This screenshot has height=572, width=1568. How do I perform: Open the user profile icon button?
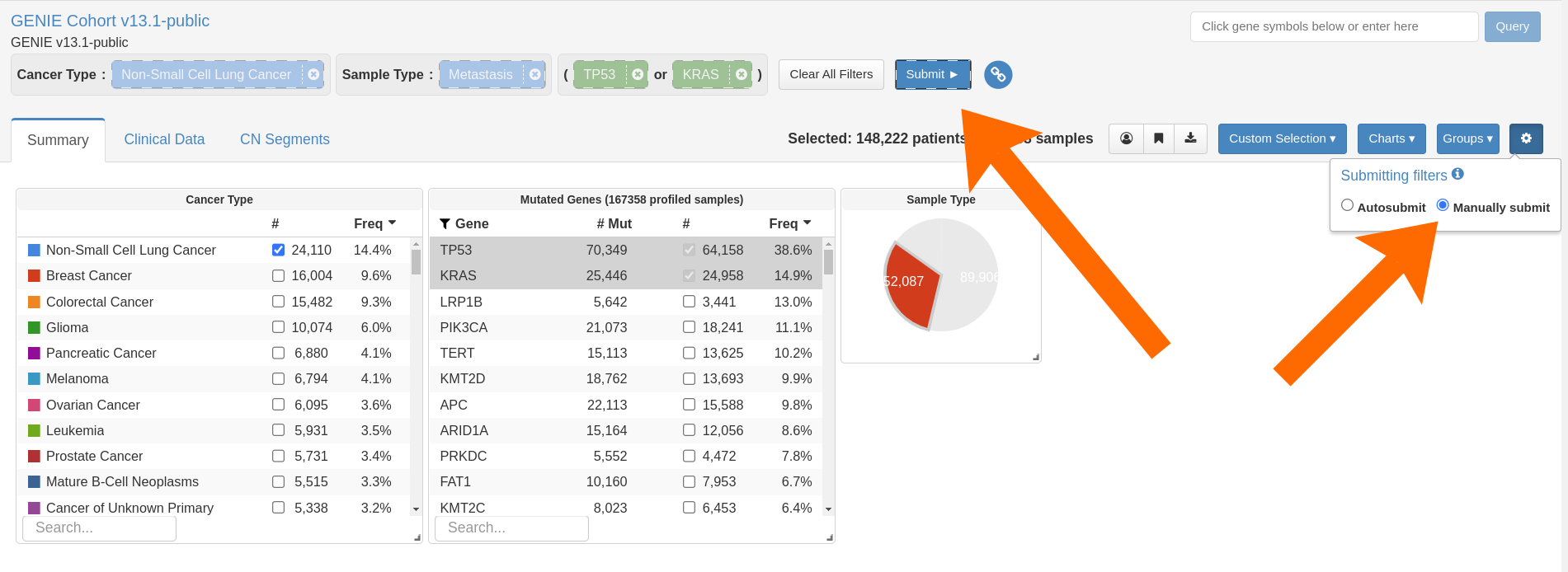[x=1127, y=138]
